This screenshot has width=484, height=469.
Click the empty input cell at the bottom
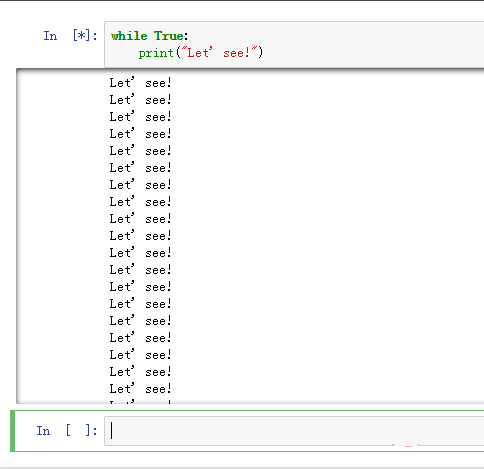coord(294,431)
